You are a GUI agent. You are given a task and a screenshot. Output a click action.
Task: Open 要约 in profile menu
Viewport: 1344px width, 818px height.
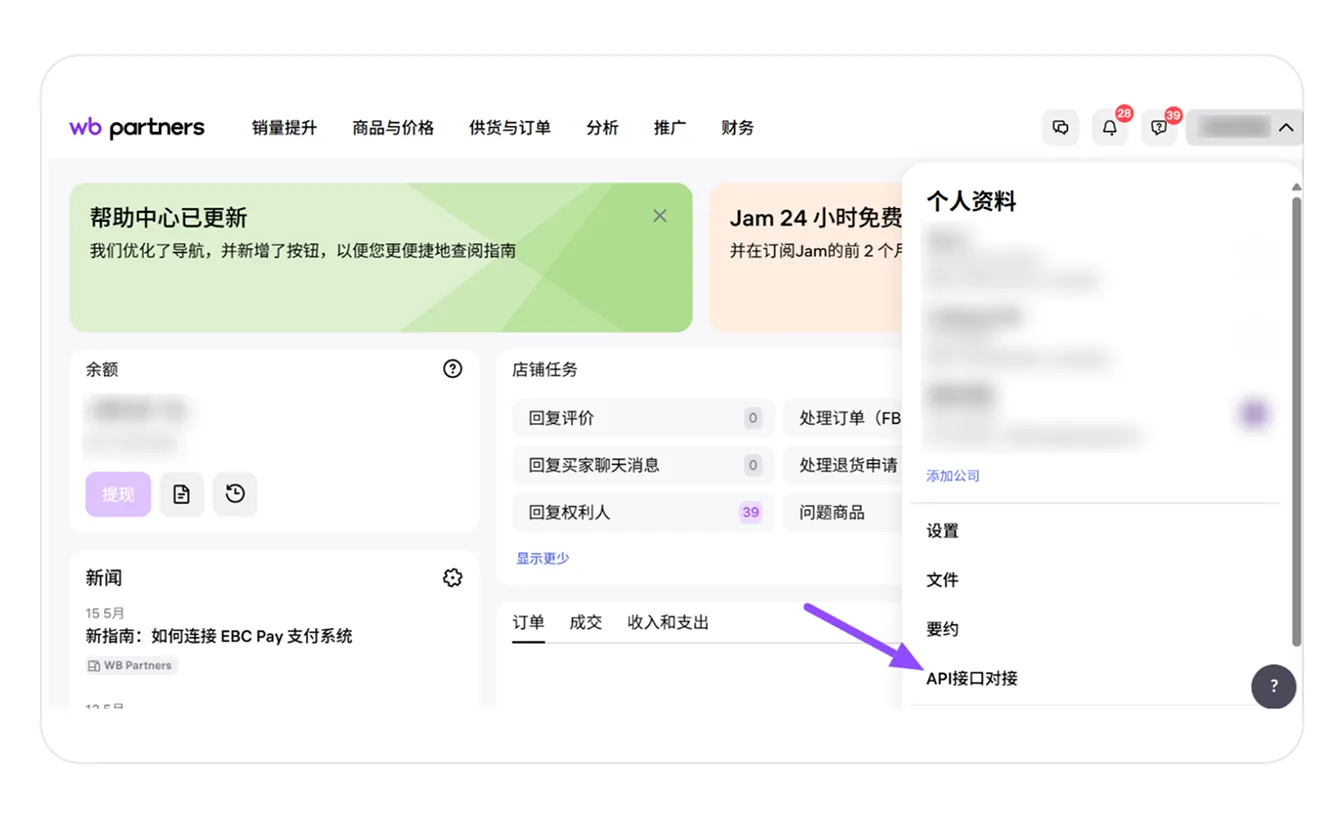[943, 629]
